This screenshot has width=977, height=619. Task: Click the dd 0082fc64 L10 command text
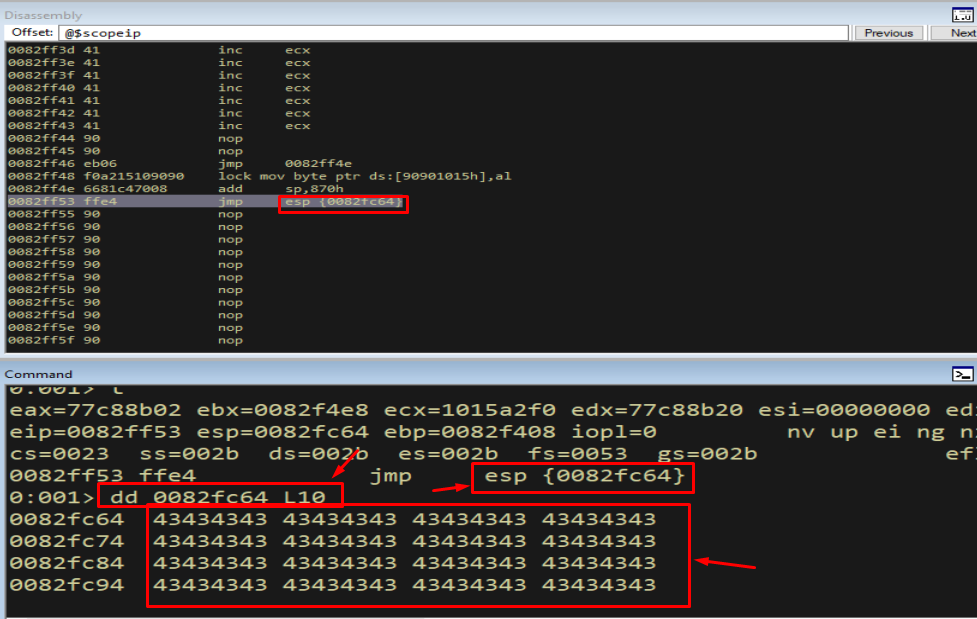click(218, 497)
